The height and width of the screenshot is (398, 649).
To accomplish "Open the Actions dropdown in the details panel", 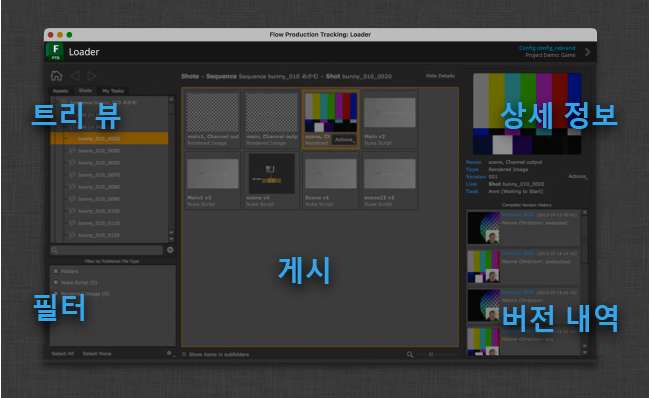I will [x=578, y=177].
